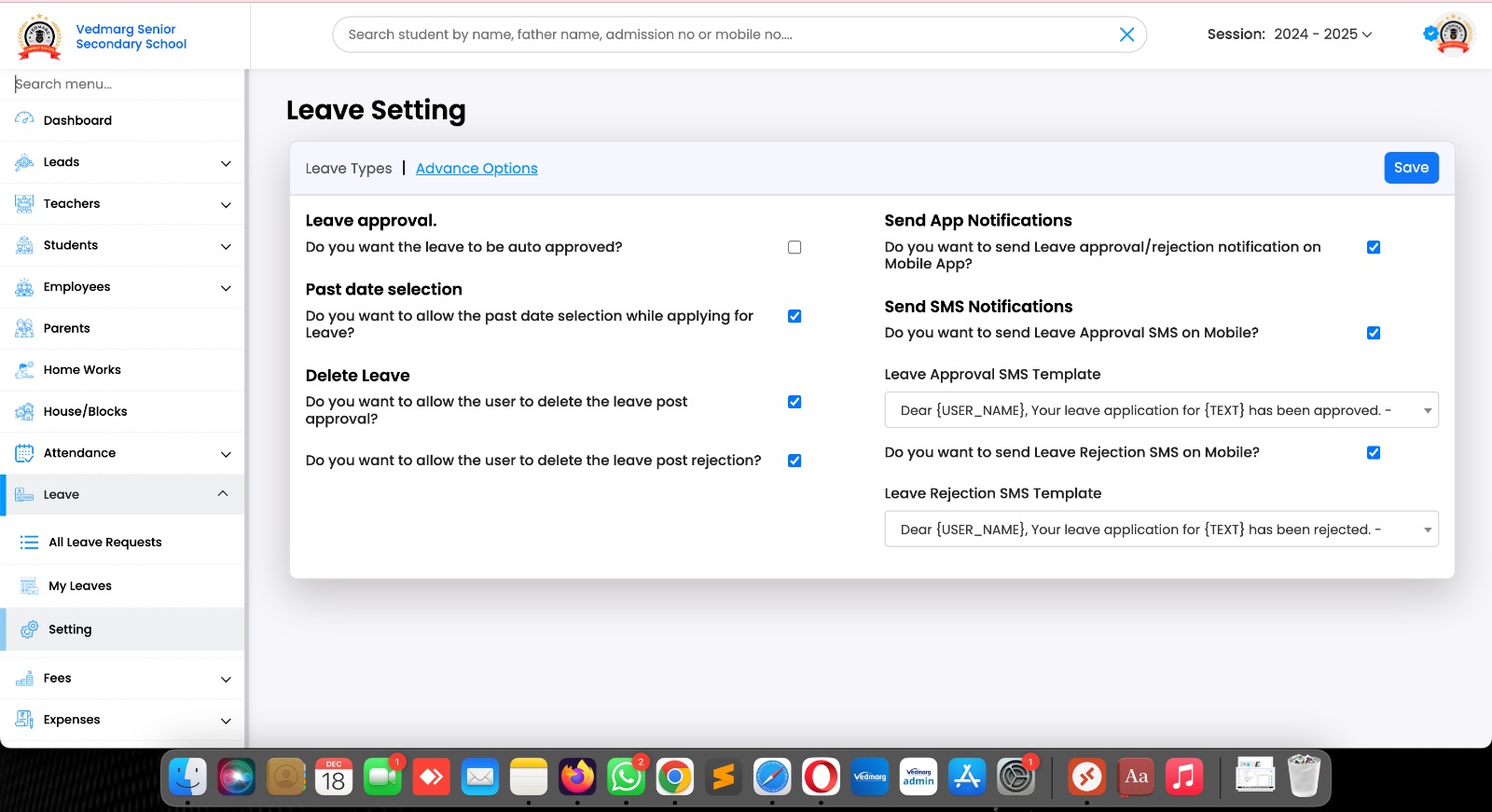Toggle delete leave post approval checkbox
Viewport: 1492px width, 812px height.
(x=794, y=402)
